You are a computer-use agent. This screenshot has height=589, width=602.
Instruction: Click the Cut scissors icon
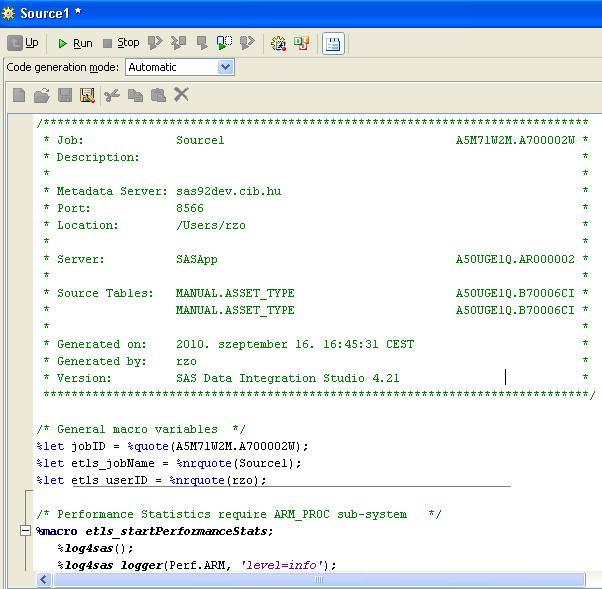click(x=112, y=95)
